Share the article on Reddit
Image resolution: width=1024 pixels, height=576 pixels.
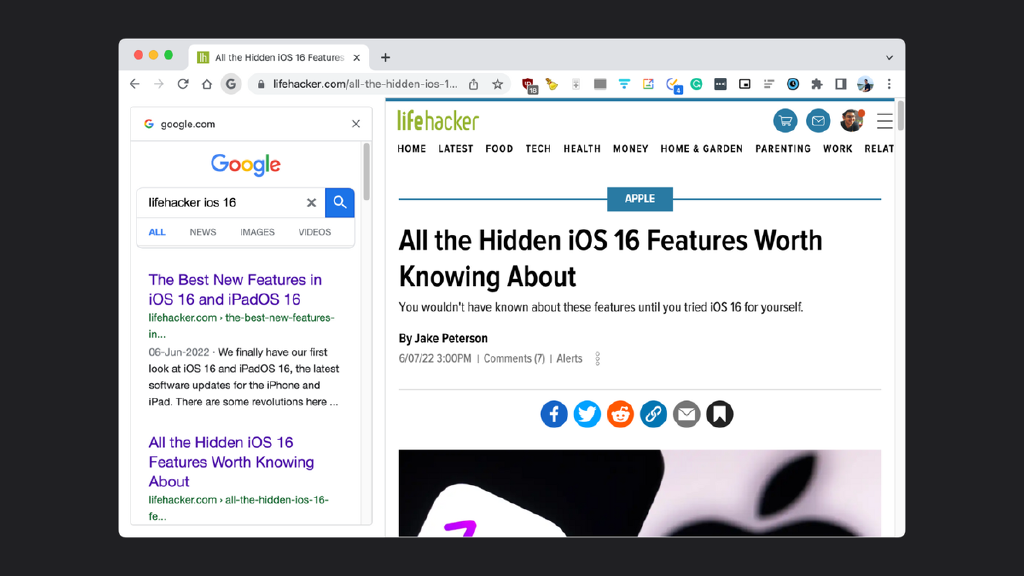[x=620, y=414]
